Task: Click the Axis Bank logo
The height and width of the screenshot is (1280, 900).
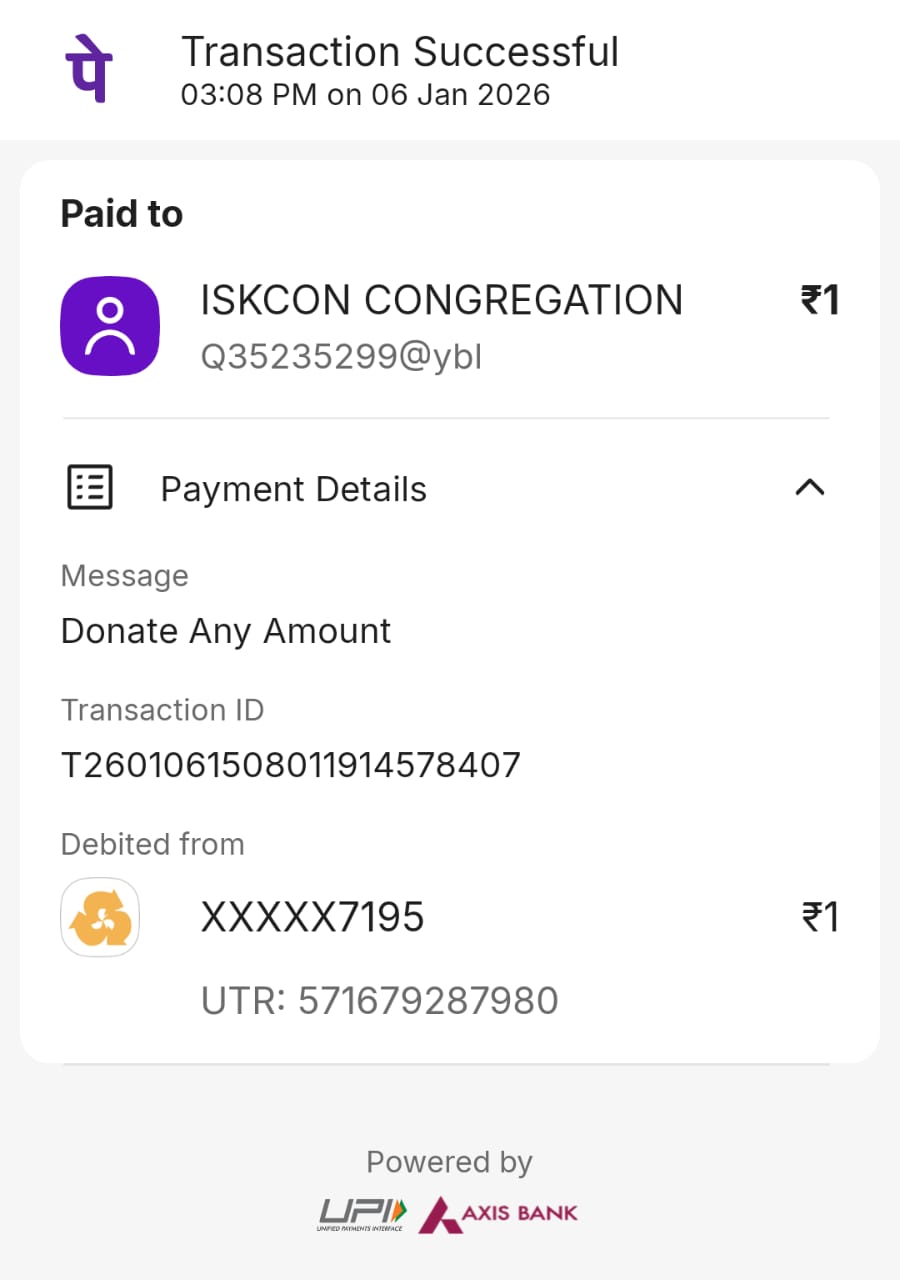Action: [498, 1213]
